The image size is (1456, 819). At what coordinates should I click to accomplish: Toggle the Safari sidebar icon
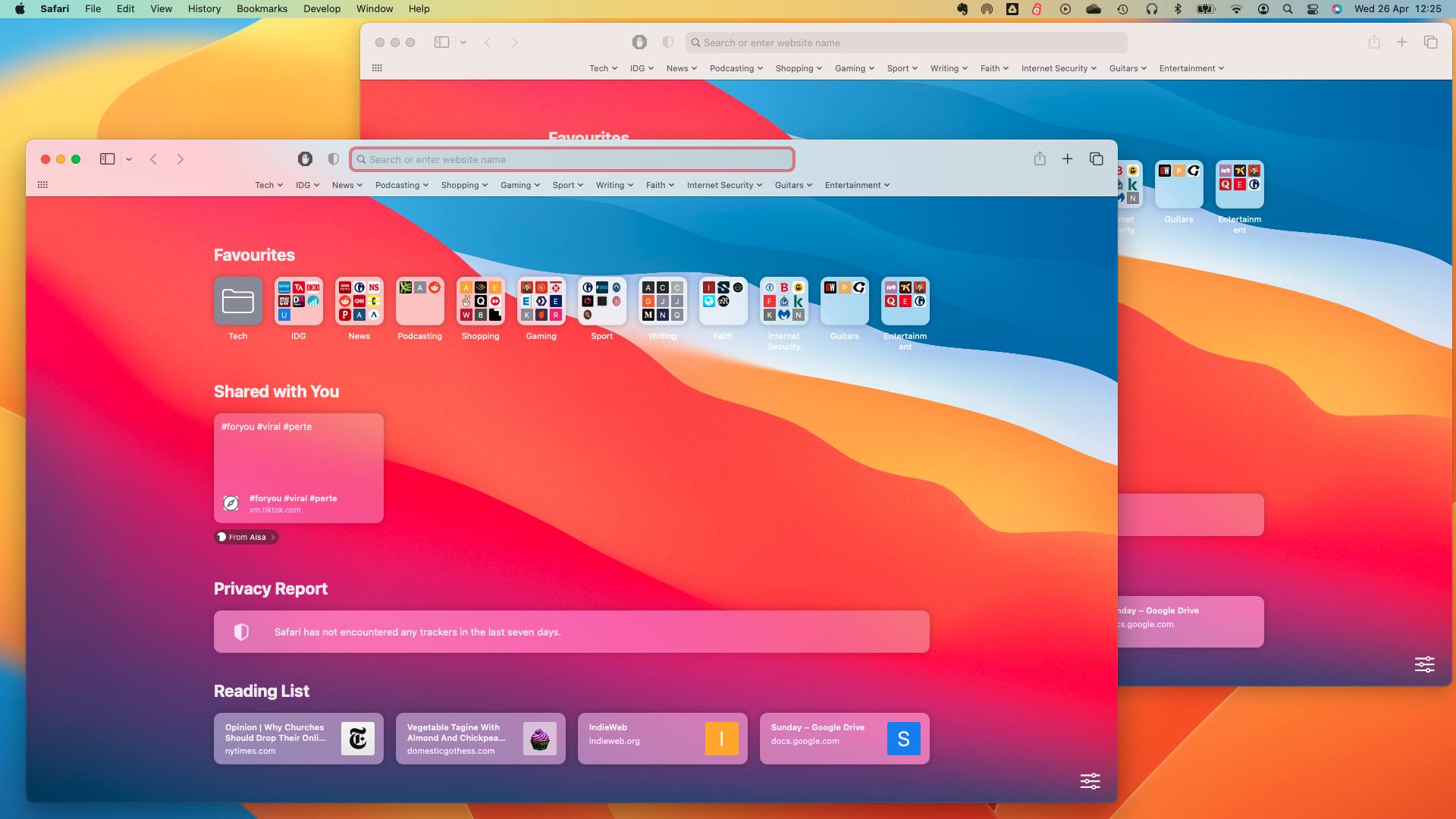click(107, 159)
